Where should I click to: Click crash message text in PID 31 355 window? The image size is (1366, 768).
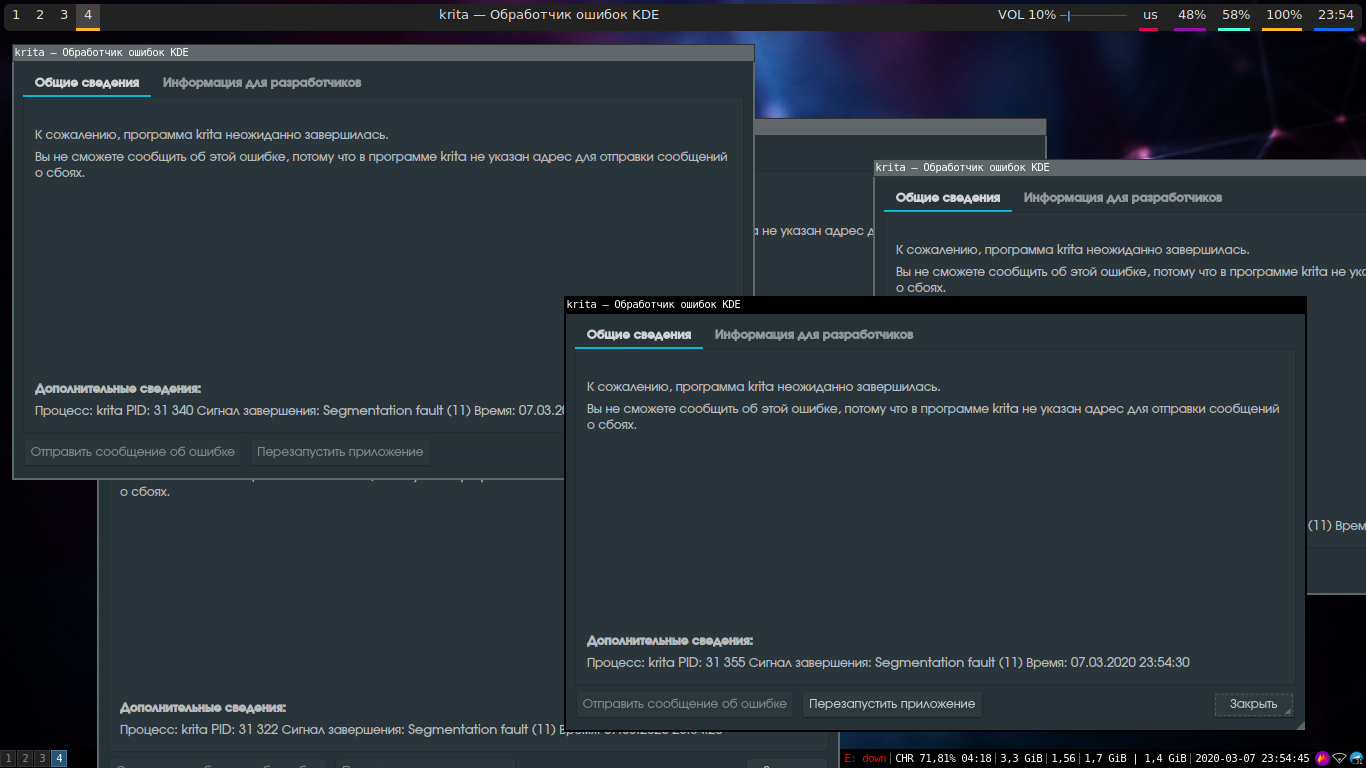click(933, 405)
